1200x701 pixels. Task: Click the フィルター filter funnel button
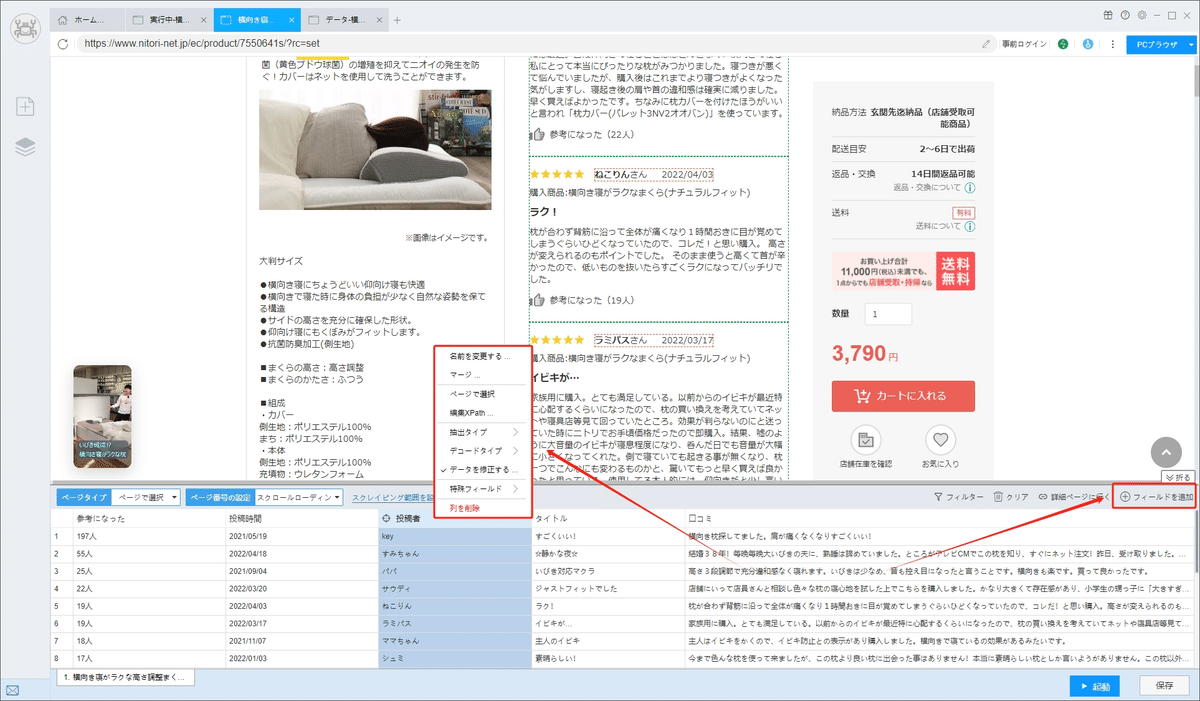(958, 496)
